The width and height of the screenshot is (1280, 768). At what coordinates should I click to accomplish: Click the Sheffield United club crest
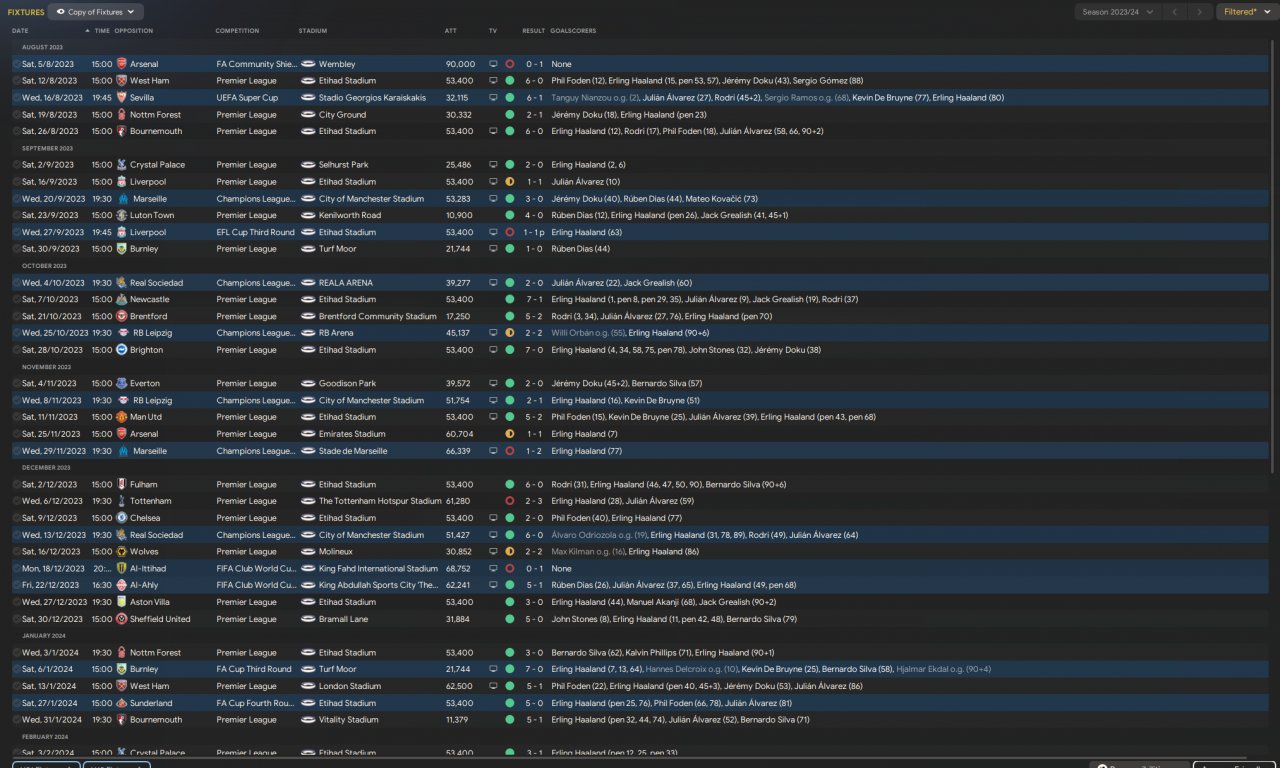(x=121, y=619)
